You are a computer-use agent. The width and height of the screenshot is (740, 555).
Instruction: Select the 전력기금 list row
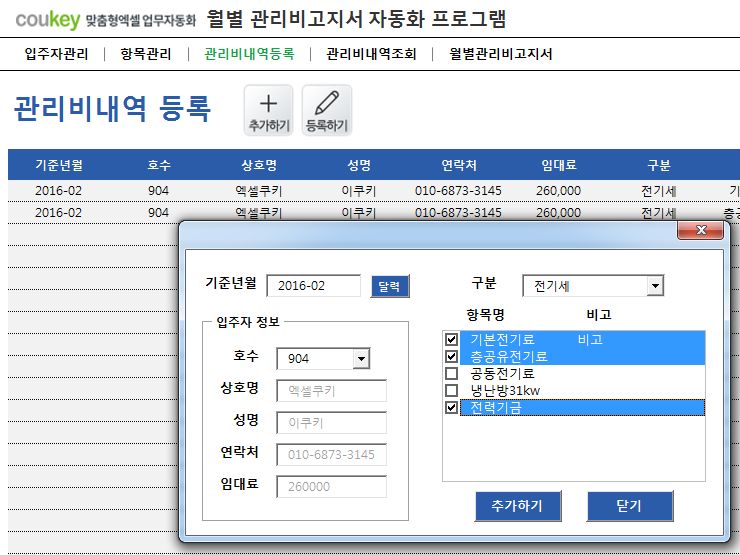click(582, 408)
